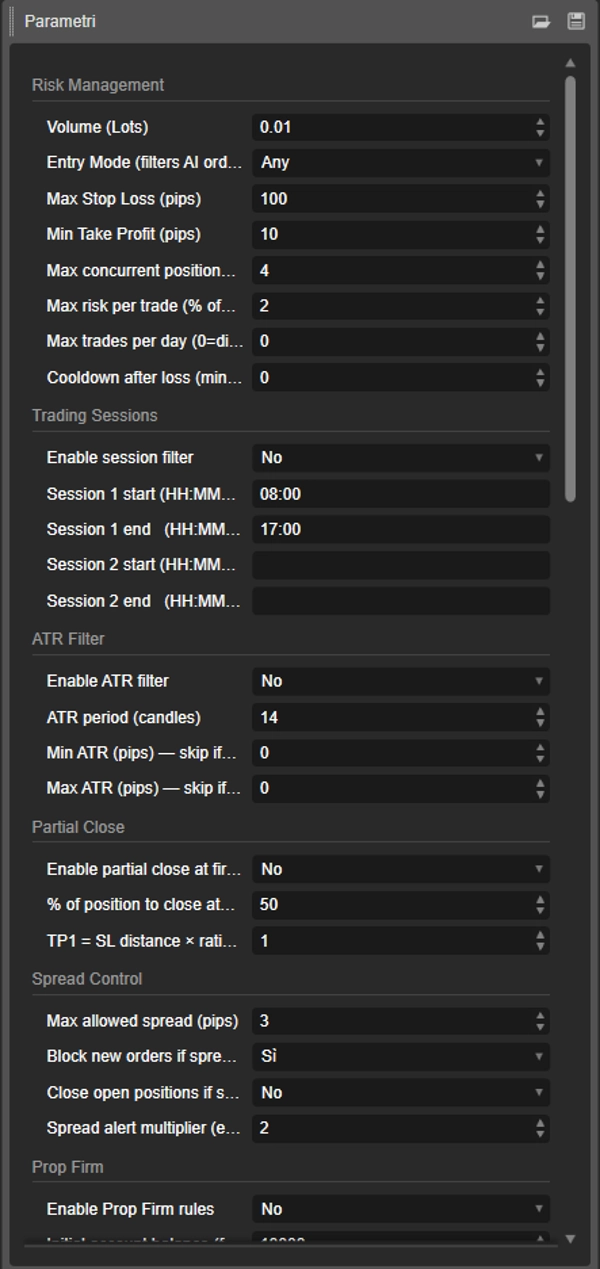This screenshot has width=600, height=1269.
Task: Open the Enable ATR filter dropdown
Action: [400, 681]
